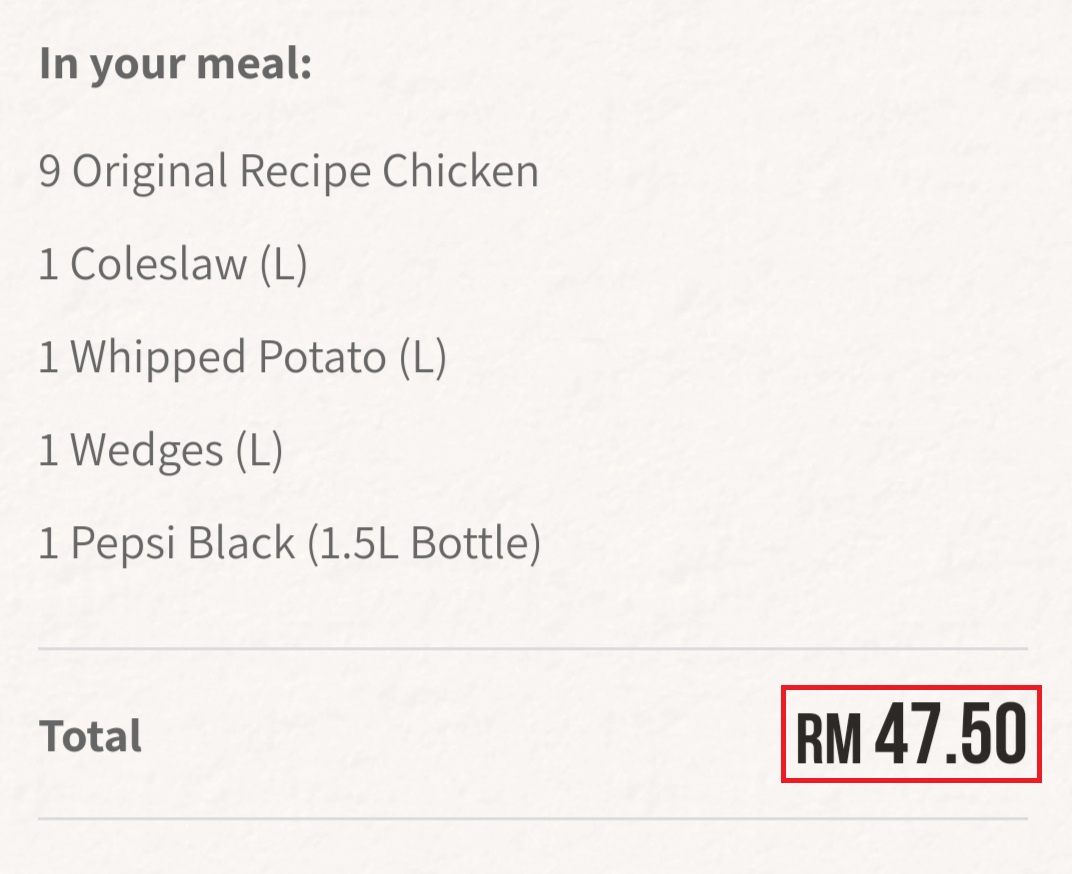1072x874 pixels.
Task: Click the 47.50 amount in the total
Action: click(x=951, y=735)
